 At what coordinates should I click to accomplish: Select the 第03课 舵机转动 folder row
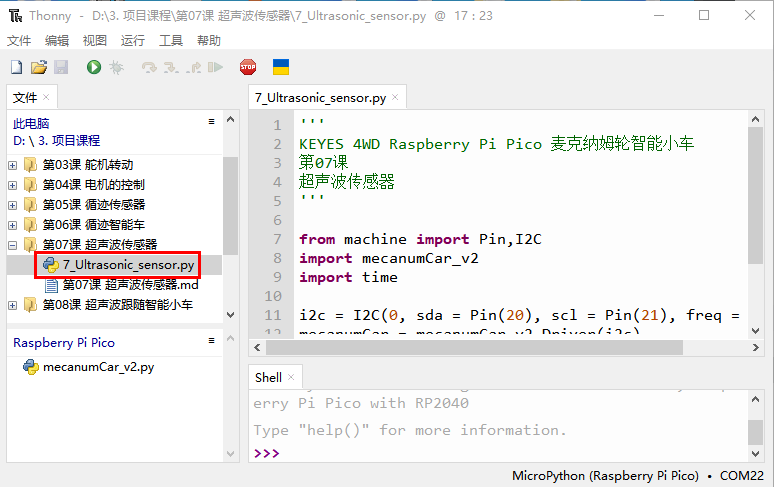click(x=115, y=165)
